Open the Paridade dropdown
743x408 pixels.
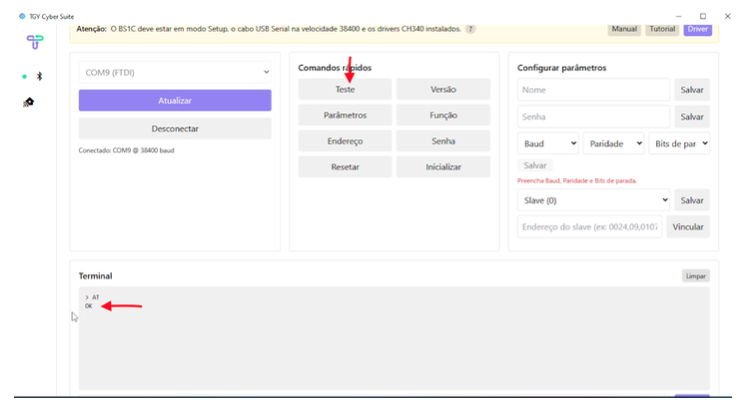tap(613, 143)
